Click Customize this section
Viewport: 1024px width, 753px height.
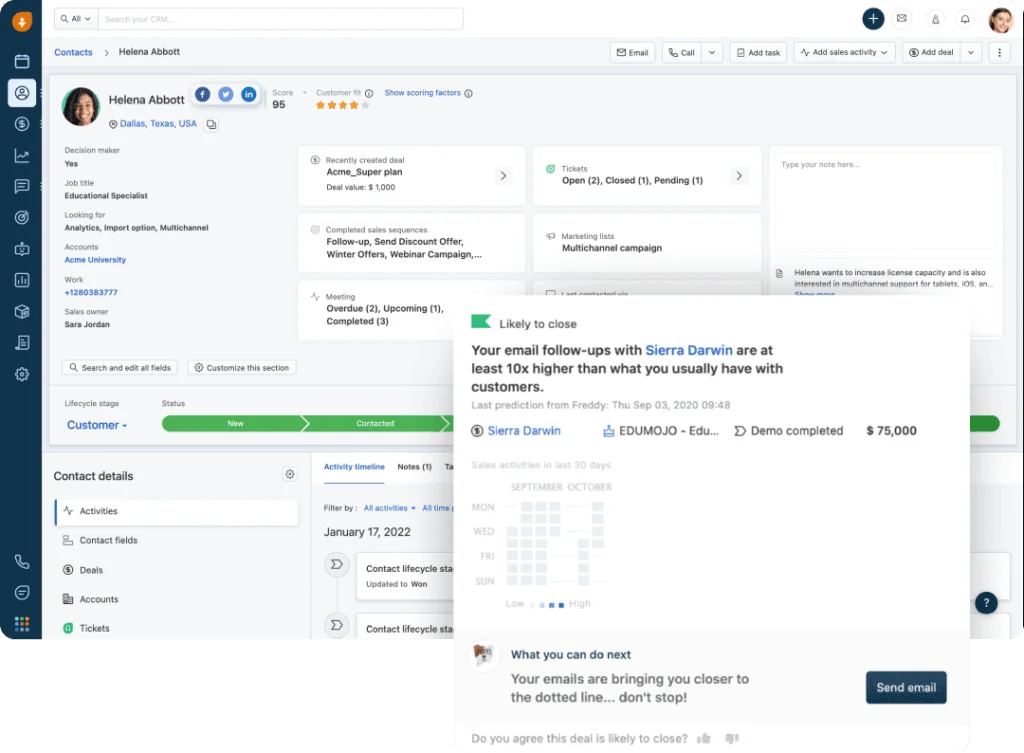(x=242, y=368)
